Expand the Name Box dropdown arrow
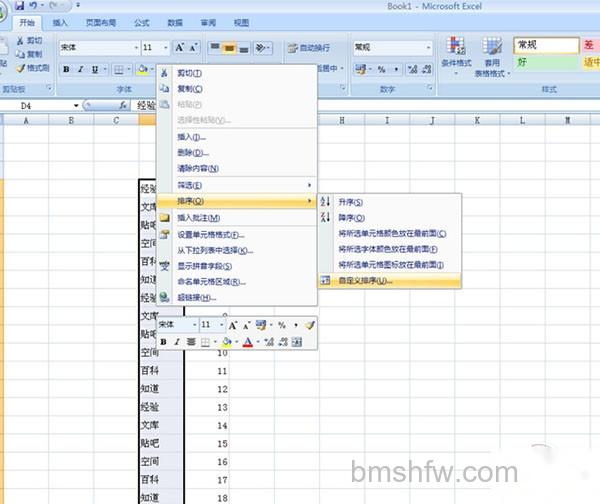Viewport: 600px width, 504px height. pos(76,106)
